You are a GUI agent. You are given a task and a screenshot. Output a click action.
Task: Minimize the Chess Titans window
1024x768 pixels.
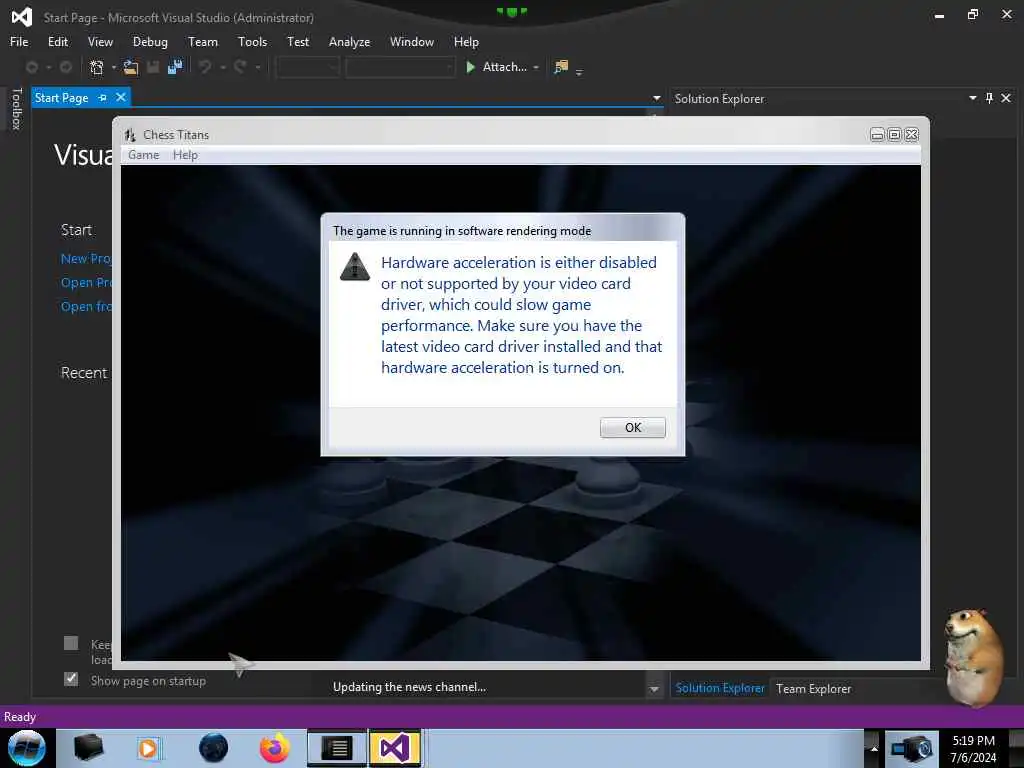tap(877, 135)
